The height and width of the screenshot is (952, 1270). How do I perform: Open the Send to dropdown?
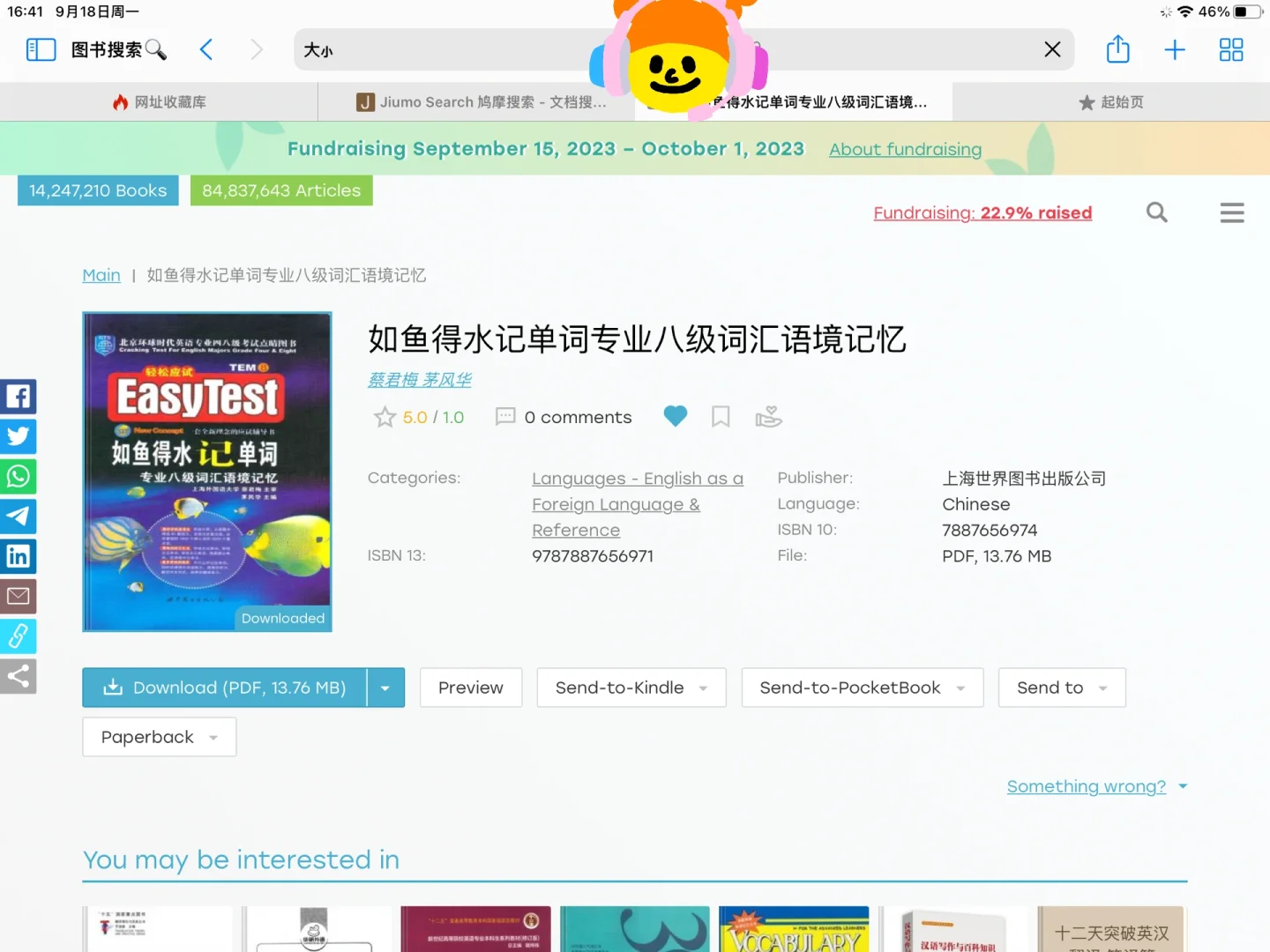click(1062, 688)
